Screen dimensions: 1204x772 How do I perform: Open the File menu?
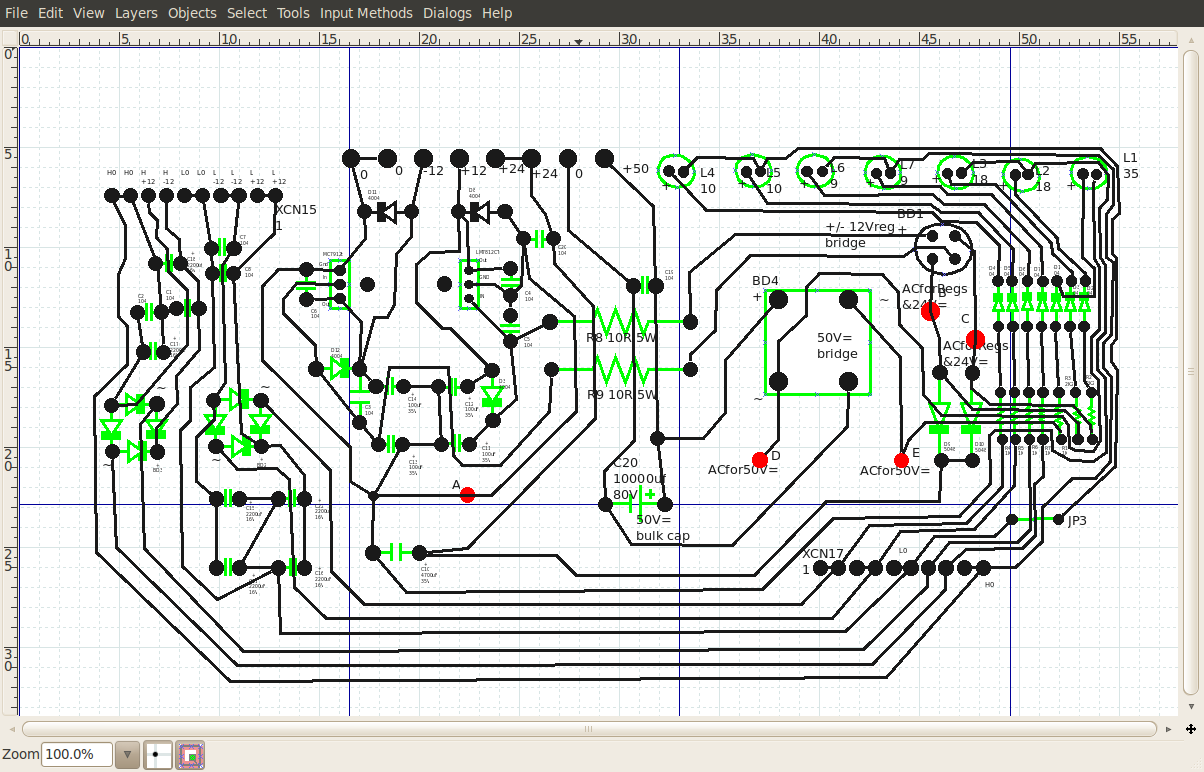coord(17,13)
